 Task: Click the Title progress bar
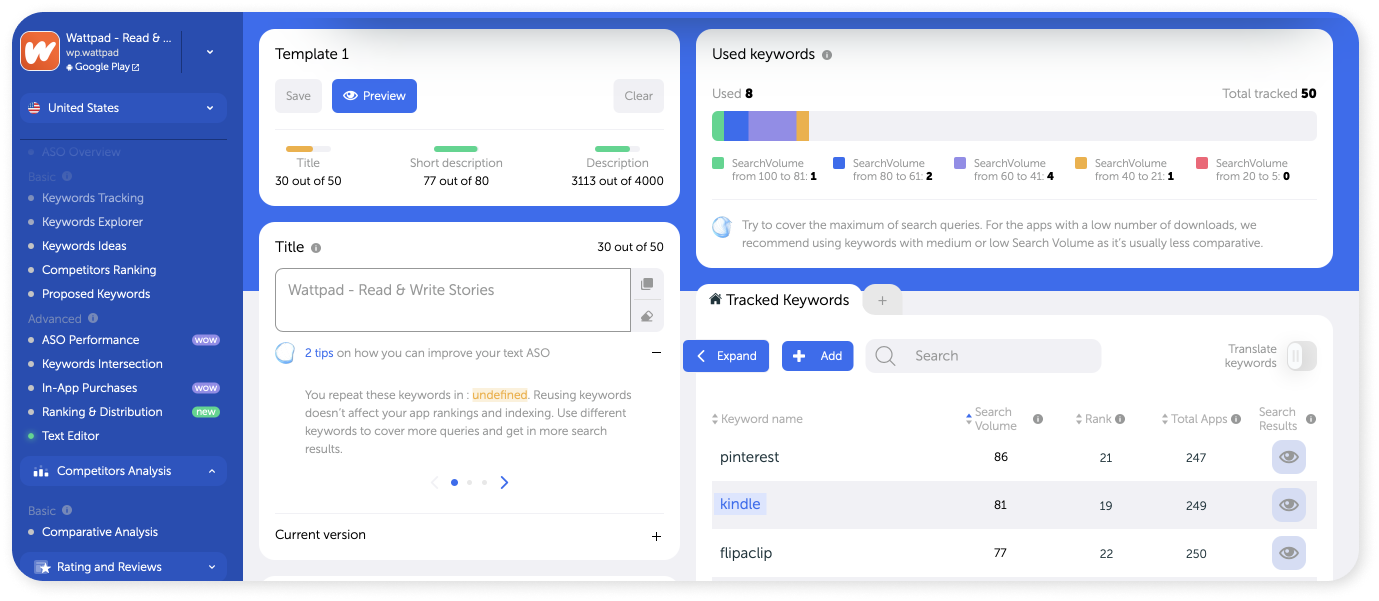tap(308, 149)
